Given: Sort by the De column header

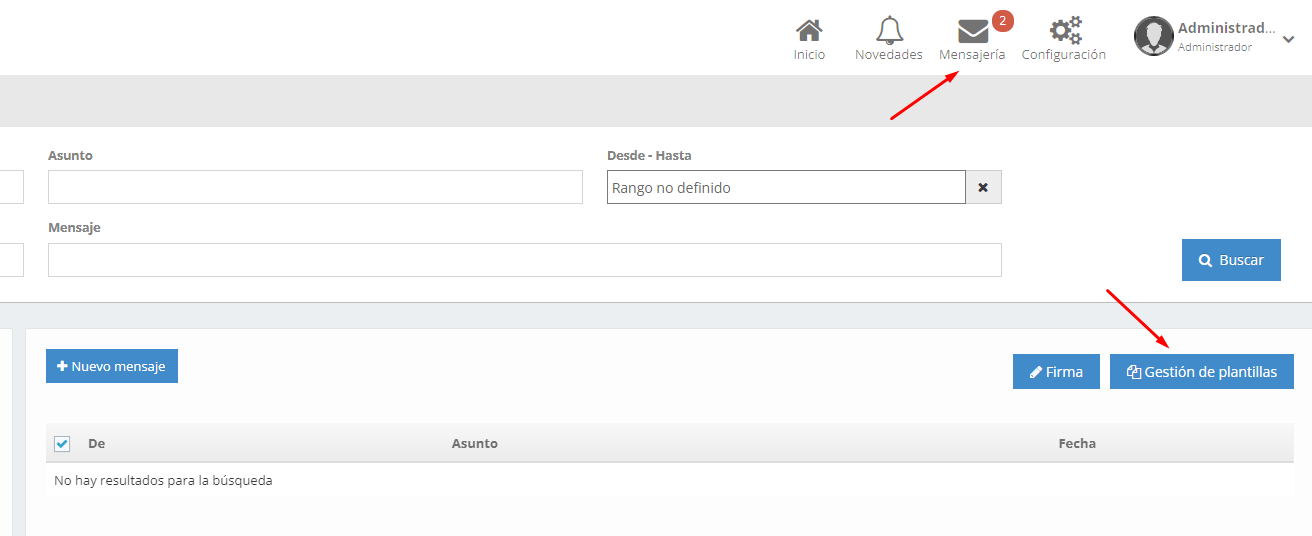Looking at the screenshot, I should (97, 443).
